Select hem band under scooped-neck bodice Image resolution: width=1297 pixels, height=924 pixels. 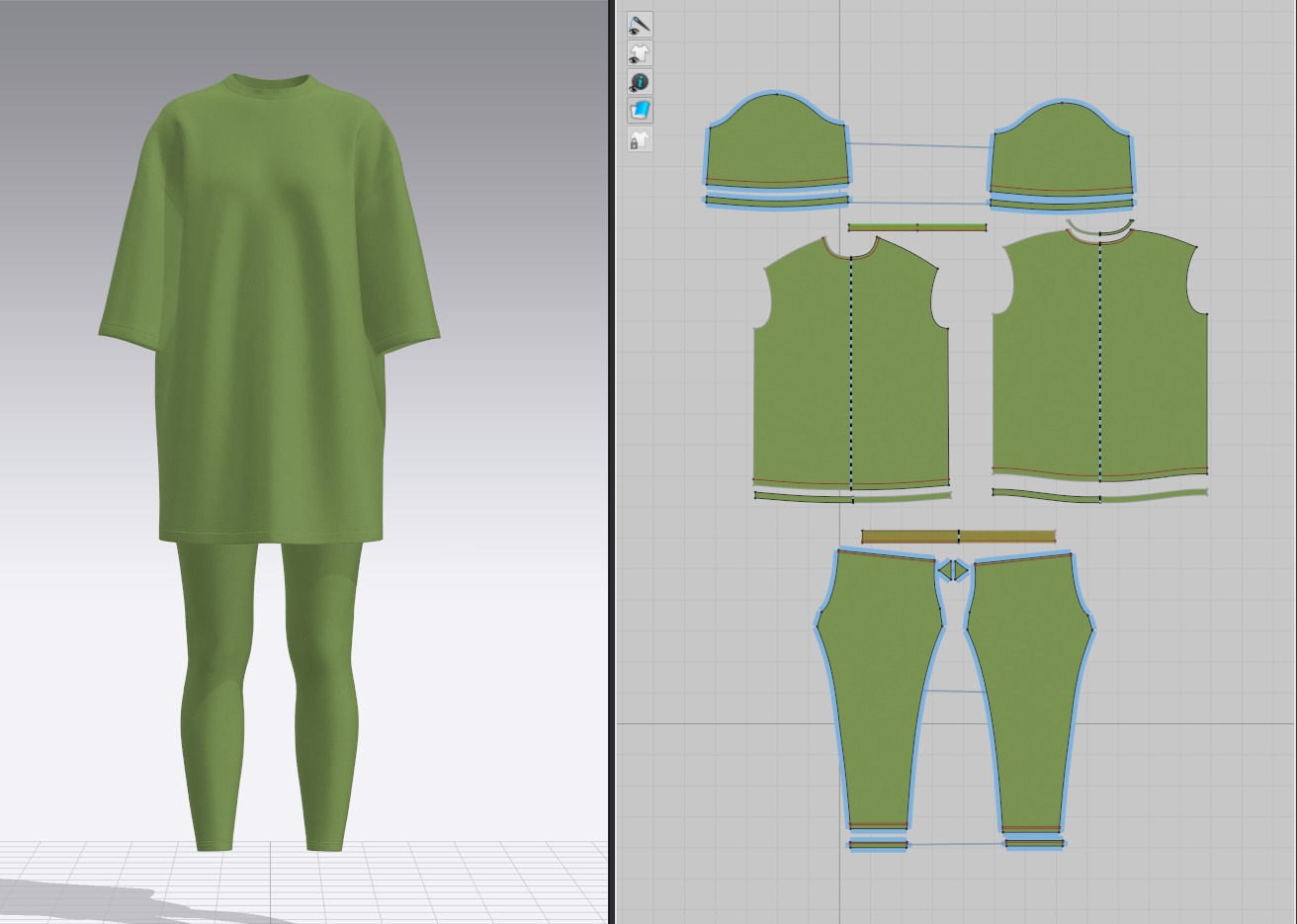coord(852,496)
